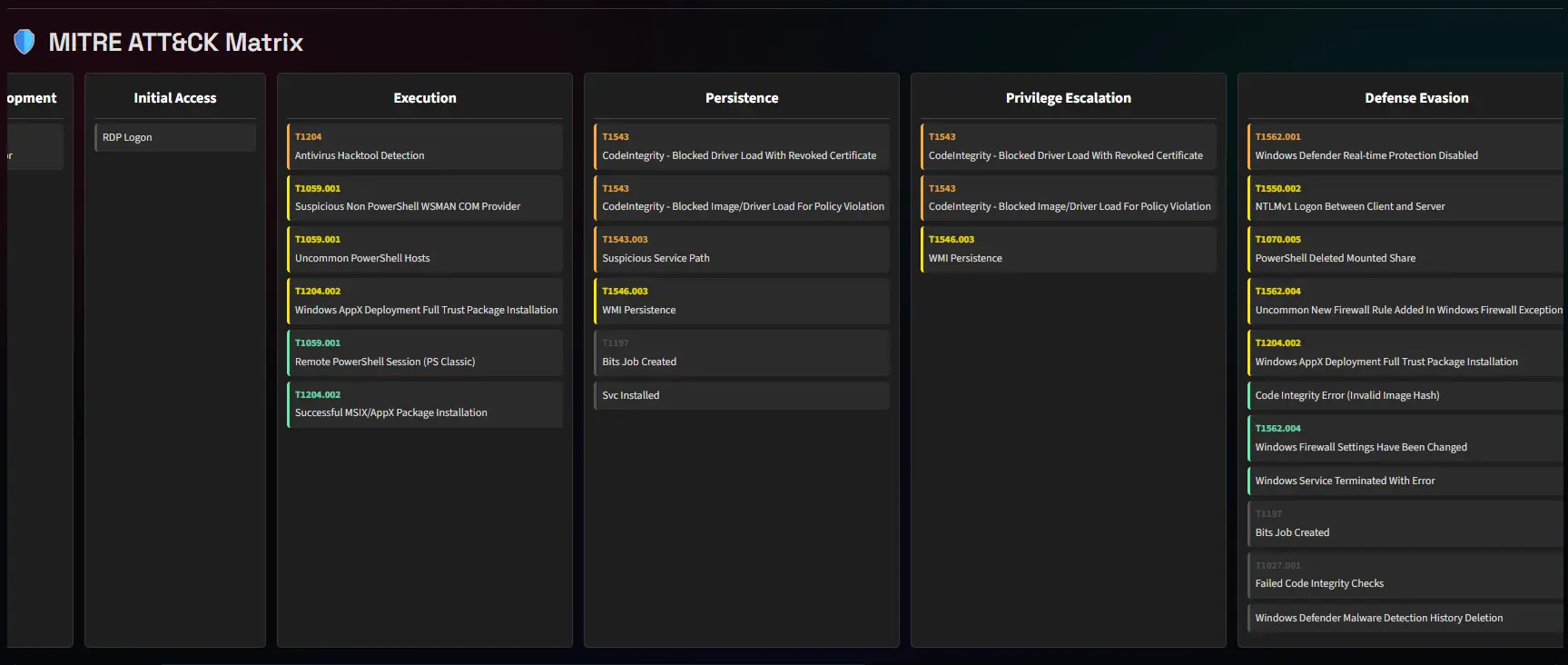This screenshot has width=1568, height=665.
Task: Open WMI Persistence under Privilege Escalation
Action: (1068, 250)
